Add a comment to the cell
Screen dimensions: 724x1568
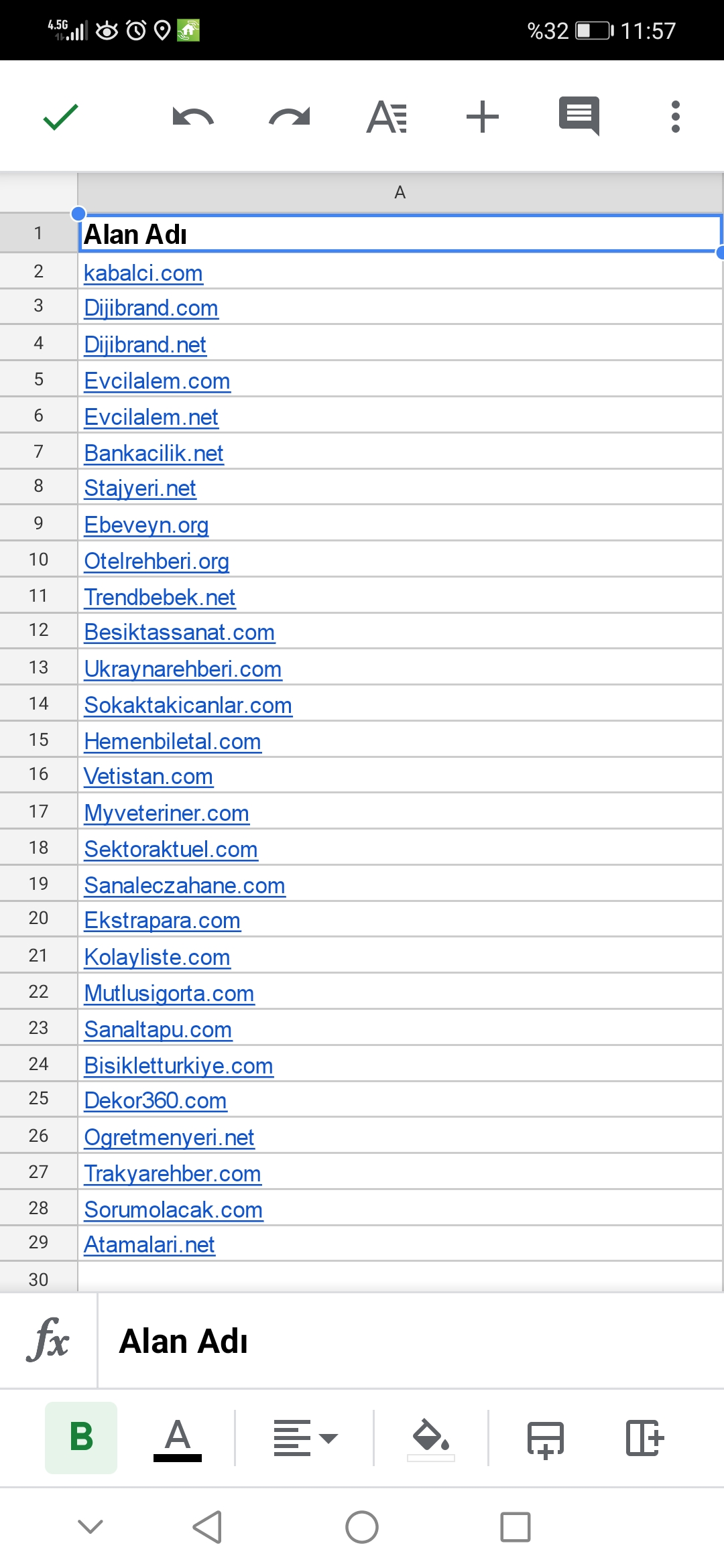[579, 117]
